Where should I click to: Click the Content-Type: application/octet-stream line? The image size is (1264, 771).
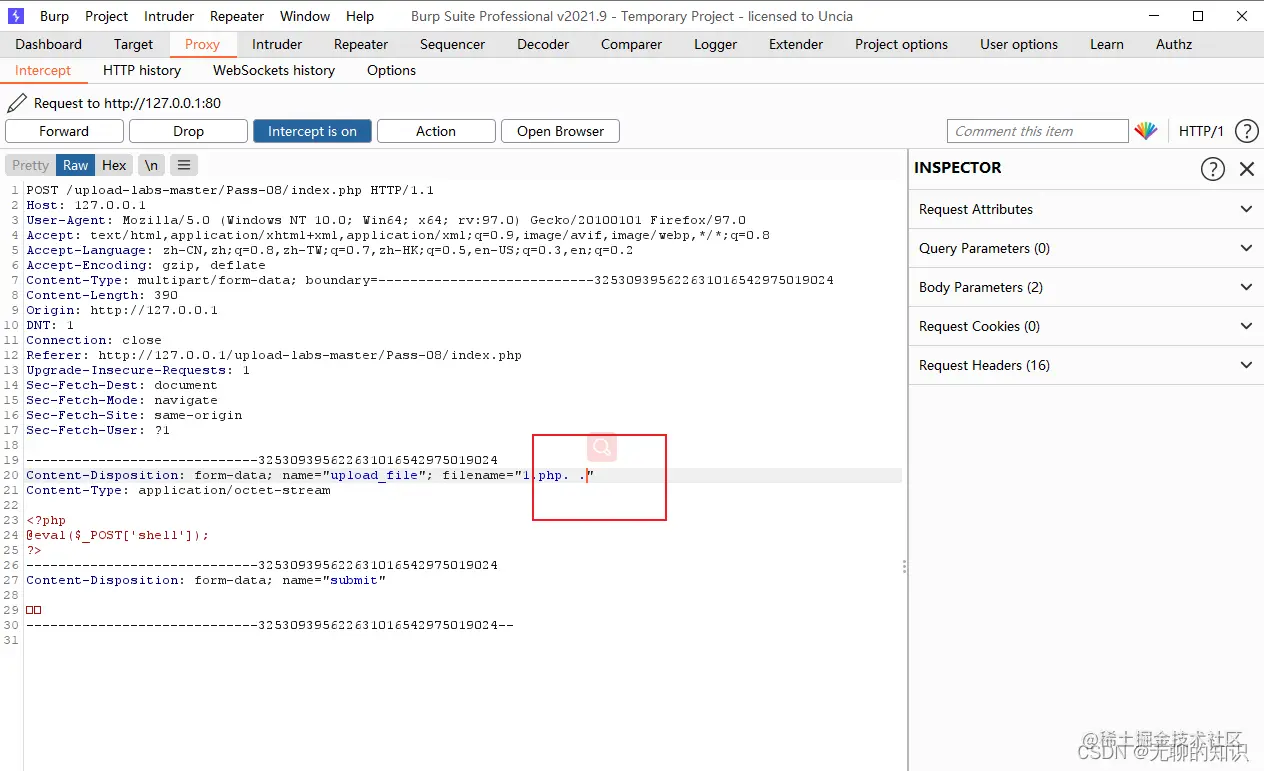tap(178, 490)
